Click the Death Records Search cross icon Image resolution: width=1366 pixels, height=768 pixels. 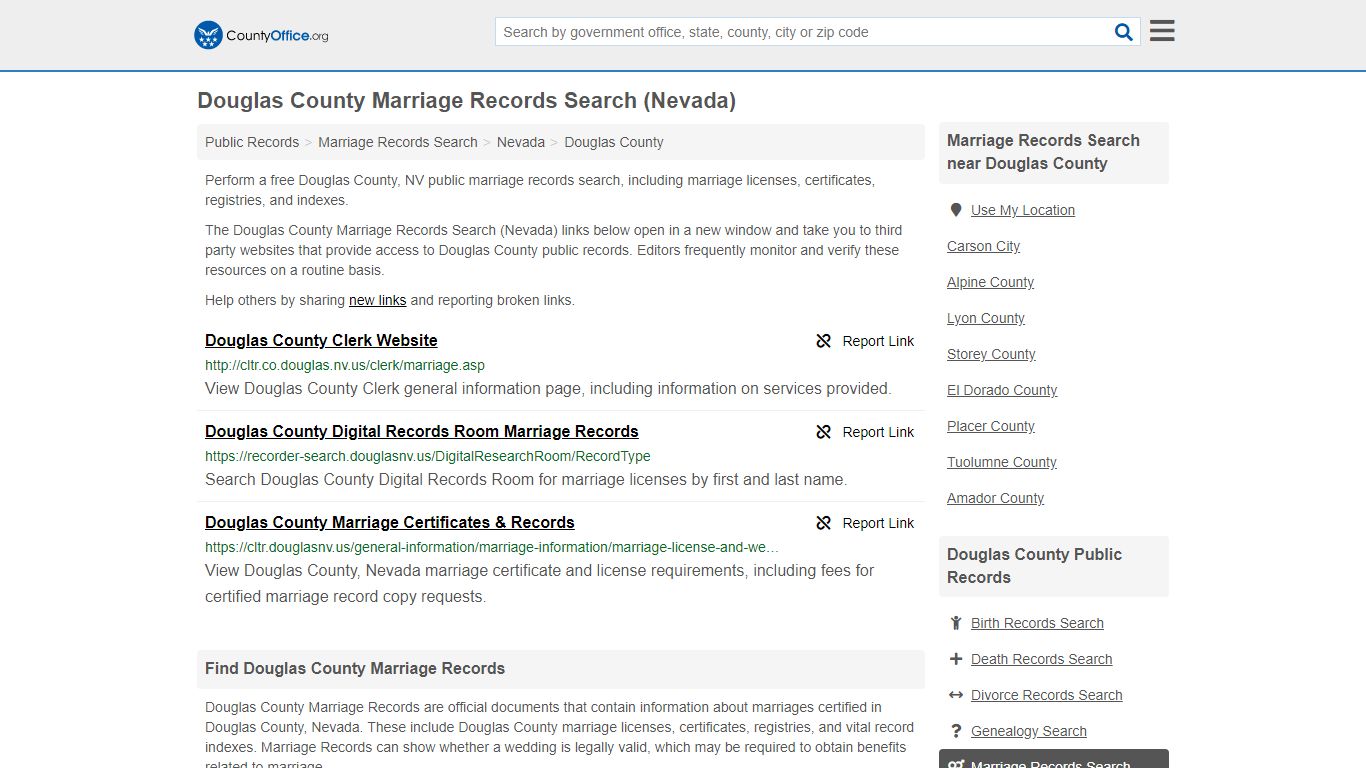956,659
